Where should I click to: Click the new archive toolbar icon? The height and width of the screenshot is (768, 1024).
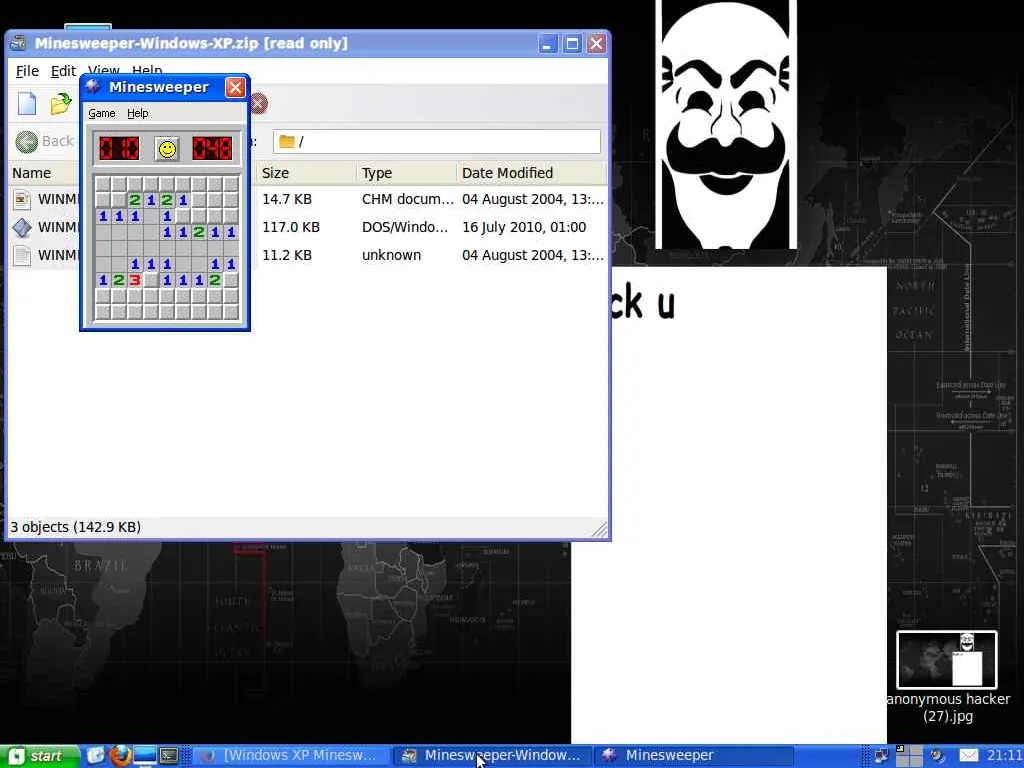pos(27,104)
